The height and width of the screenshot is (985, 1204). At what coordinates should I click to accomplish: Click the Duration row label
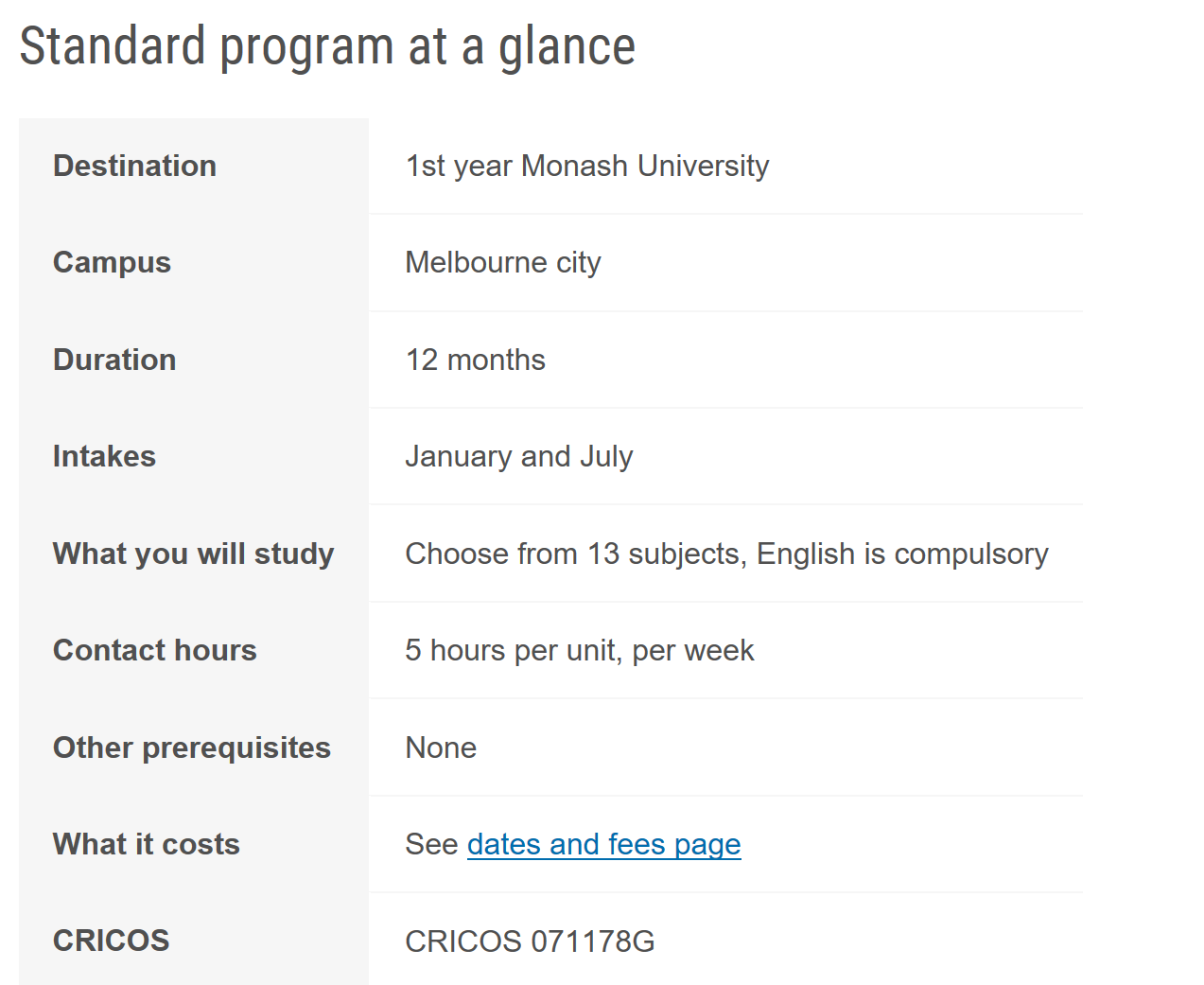pyautogui.click(x=114, y=360)
